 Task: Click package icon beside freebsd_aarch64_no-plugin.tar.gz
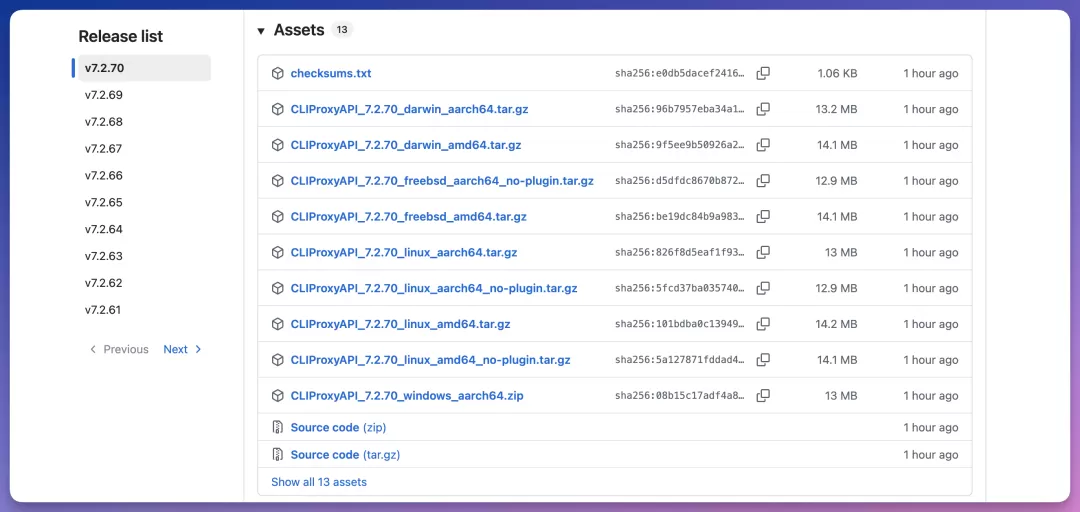point(278,181)
